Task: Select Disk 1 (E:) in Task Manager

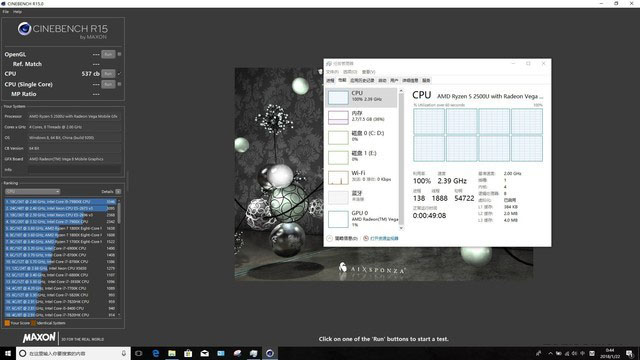Action: click(x=361, y=157)
